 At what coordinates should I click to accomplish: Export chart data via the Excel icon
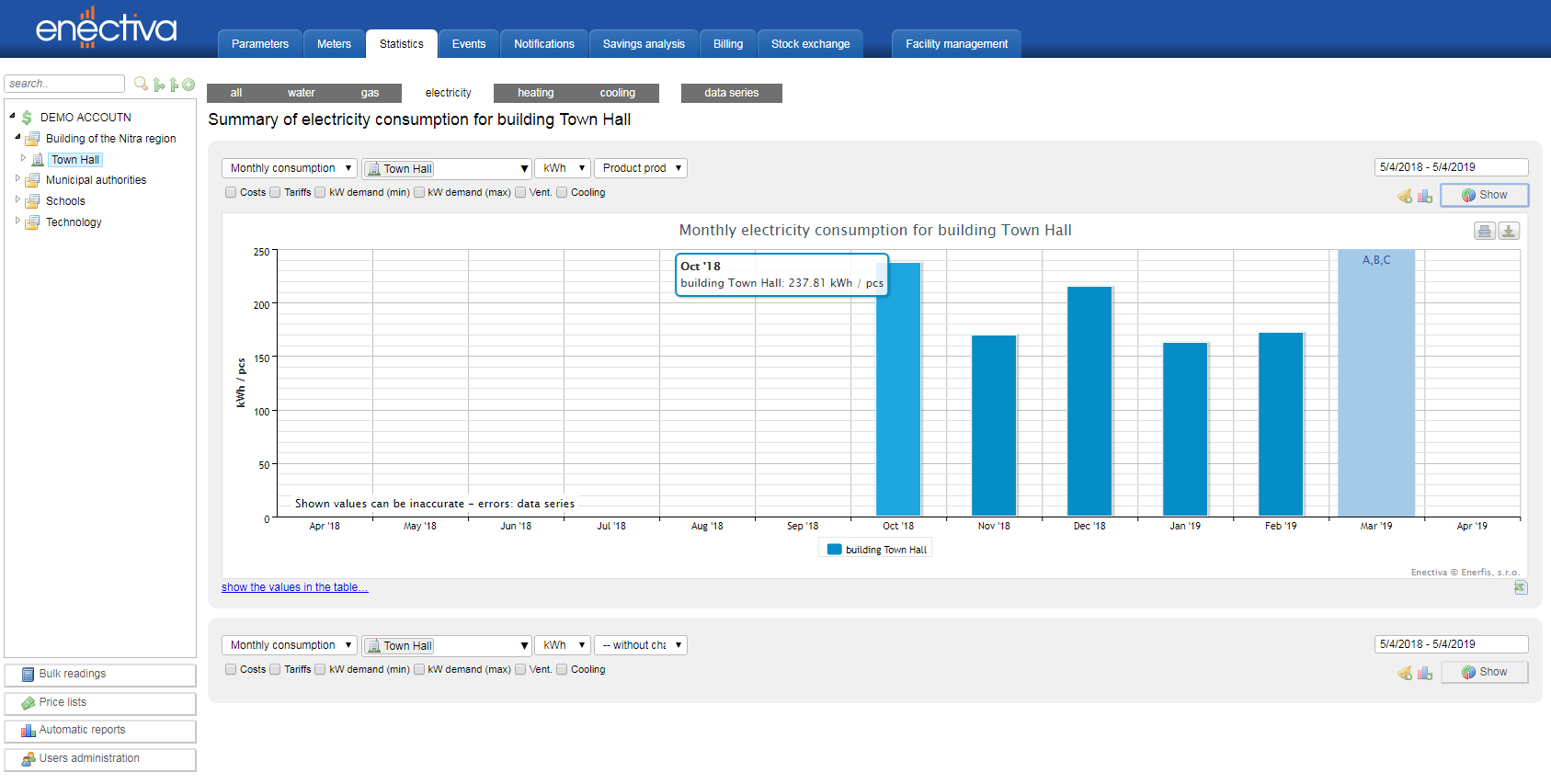(1521, 587)
